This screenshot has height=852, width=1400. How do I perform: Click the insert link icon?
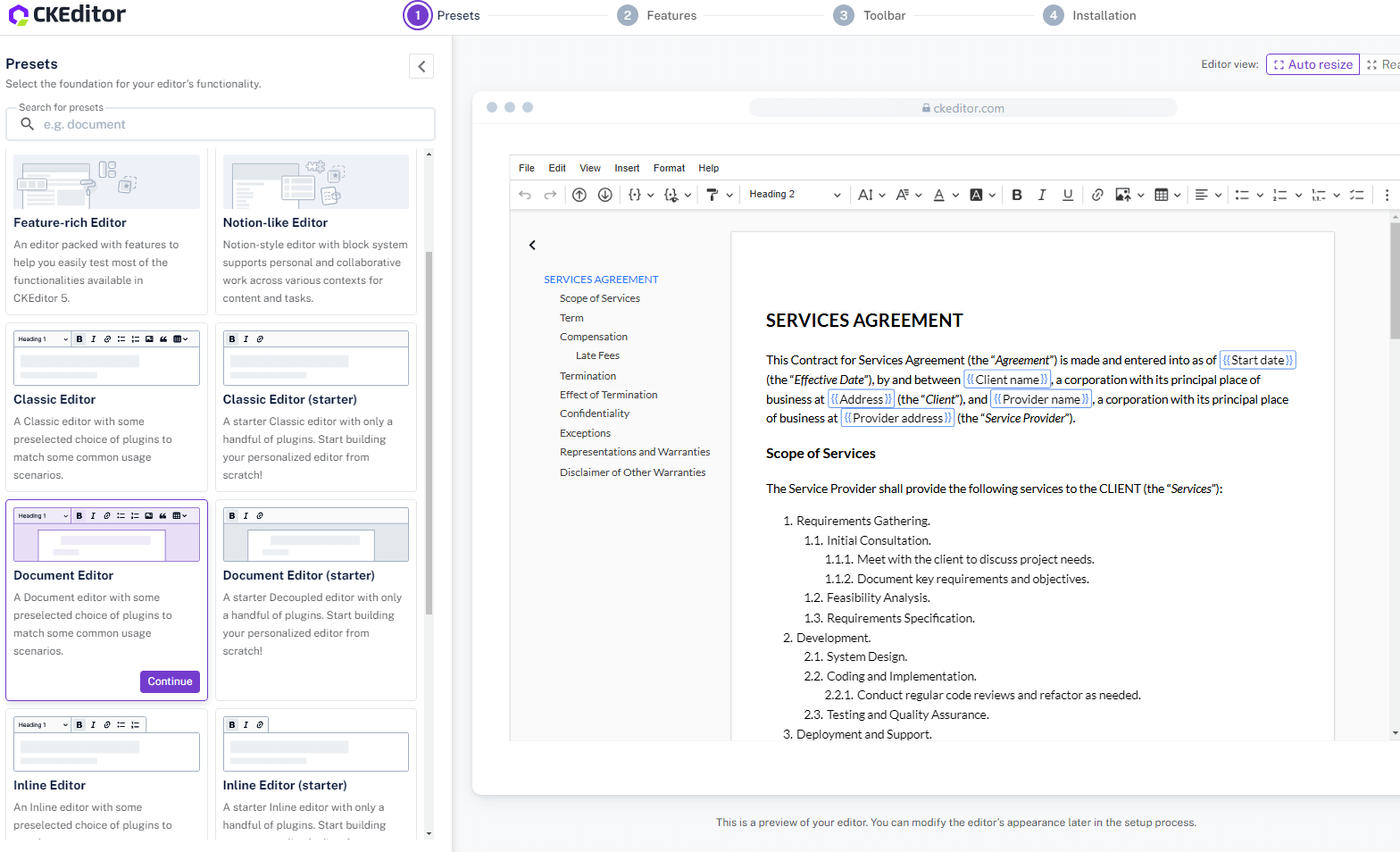[1097, 195]
